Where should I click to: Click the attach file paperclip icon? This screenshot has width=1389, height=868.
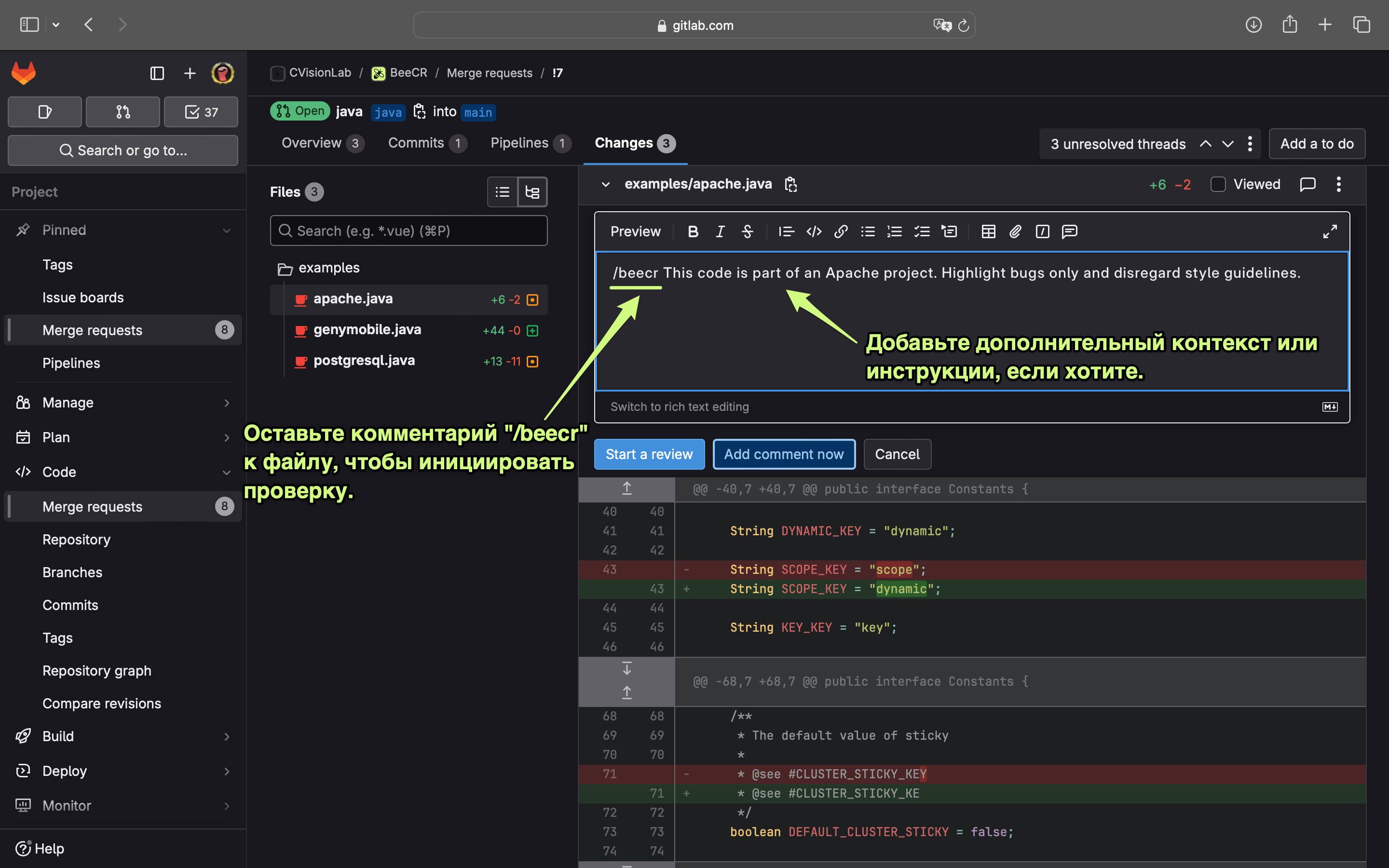(x=1015, y=231)
